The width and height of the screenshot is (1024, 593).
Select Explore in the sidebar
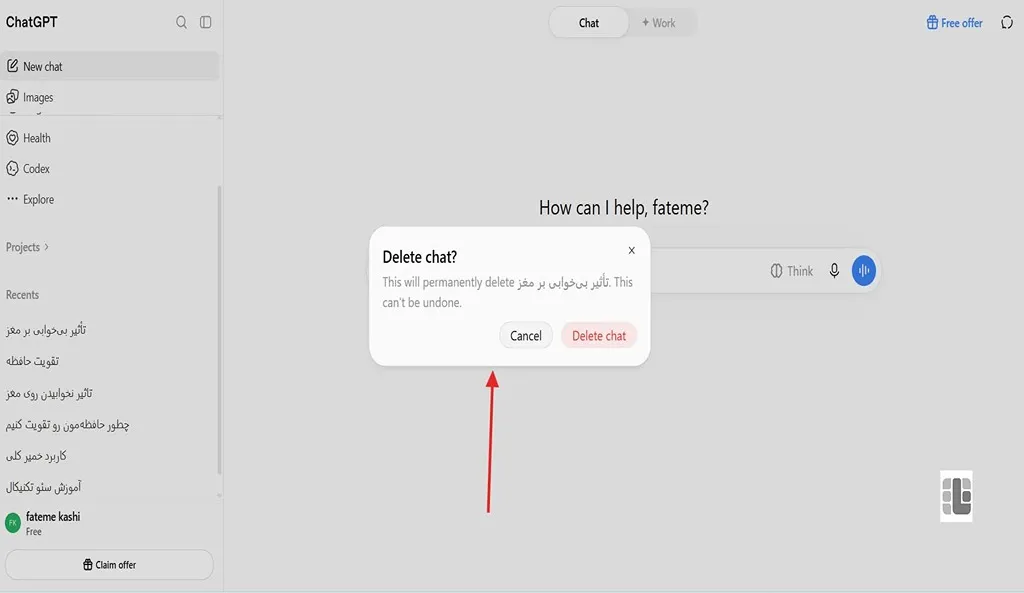(x=110, y=199)
